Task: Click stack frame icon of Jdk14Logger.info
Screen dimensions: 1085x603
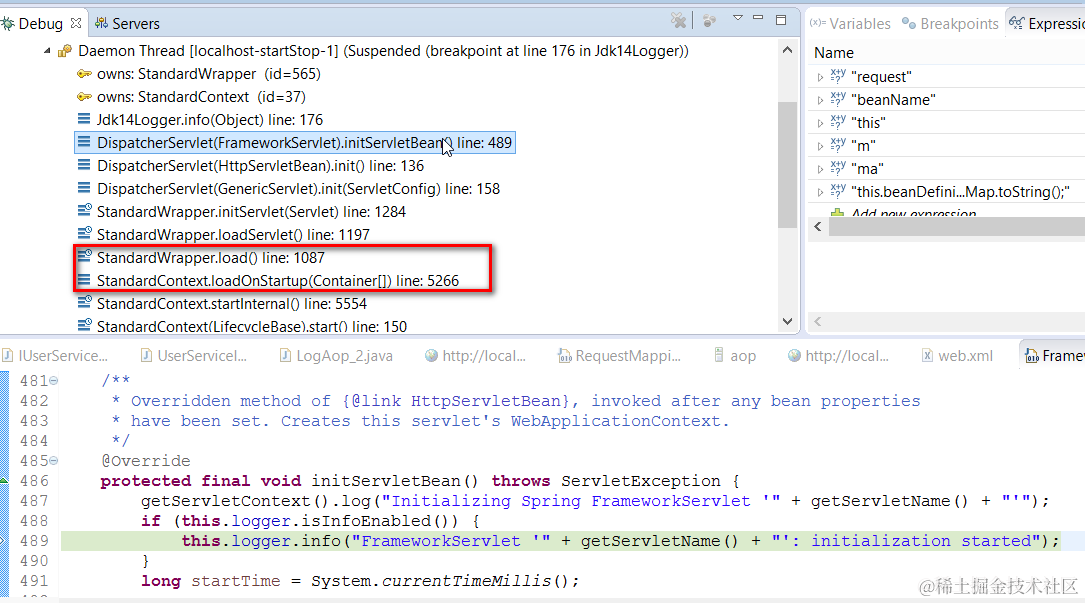Action: [x=84, y=119]
